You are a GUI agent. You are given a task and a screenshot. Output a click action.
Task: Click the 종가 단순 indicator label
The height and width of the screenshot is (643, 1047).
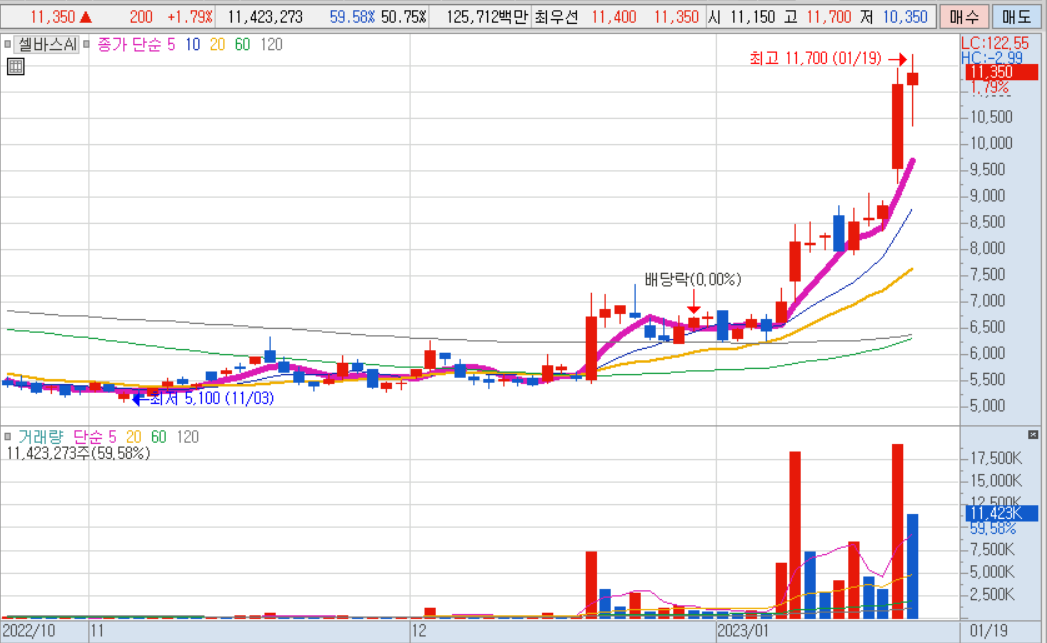tap(130, 45)
